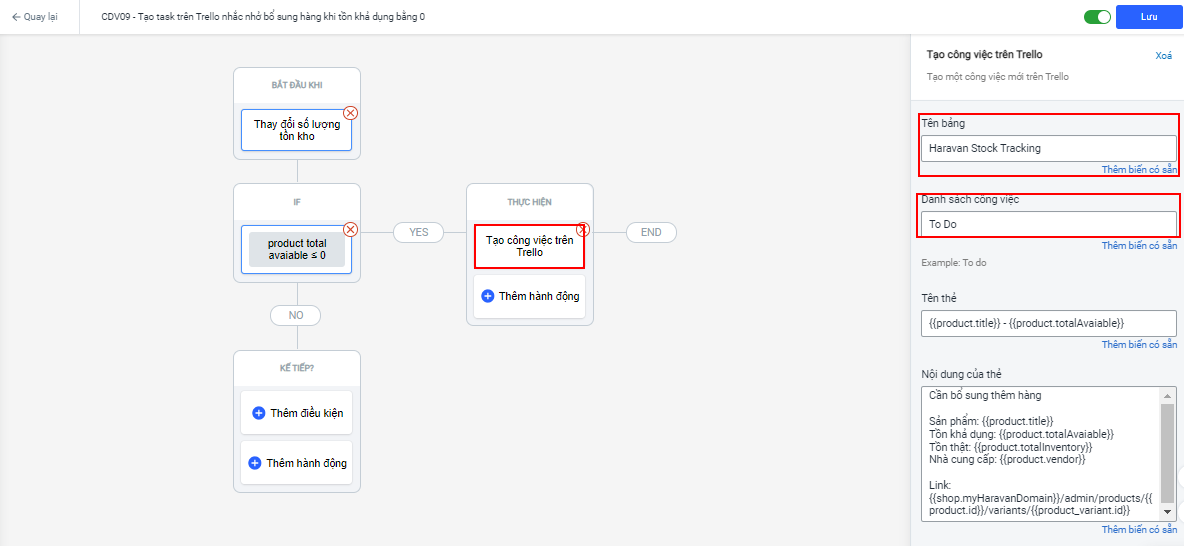This screenshot has width=1184, height=546.
Task: Click the 'Danh sách công việc' field
Action: [1048, 224]
